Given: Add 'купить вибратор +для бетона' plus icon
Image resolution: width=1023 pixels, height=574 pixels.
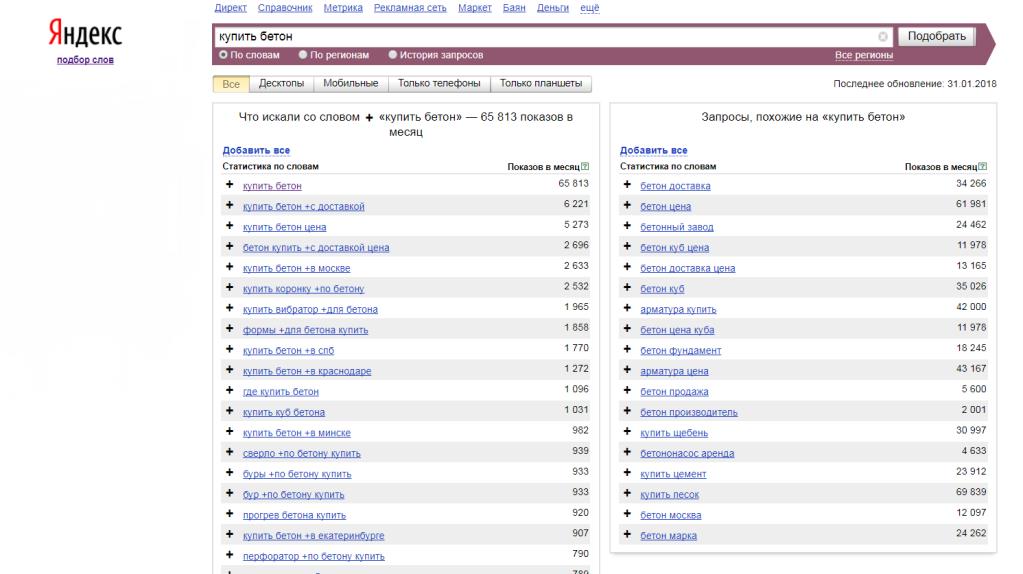Looking at the screenshot, I should [230, 308].
